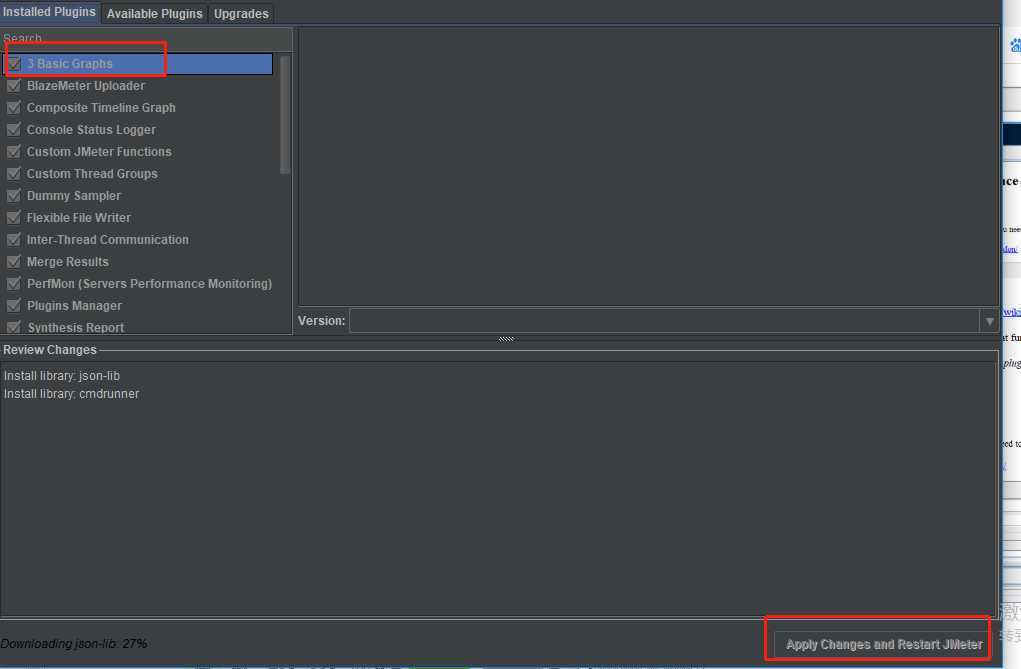
Task: Switch to the Installed Plugins tab
Action: click(49, 12)
